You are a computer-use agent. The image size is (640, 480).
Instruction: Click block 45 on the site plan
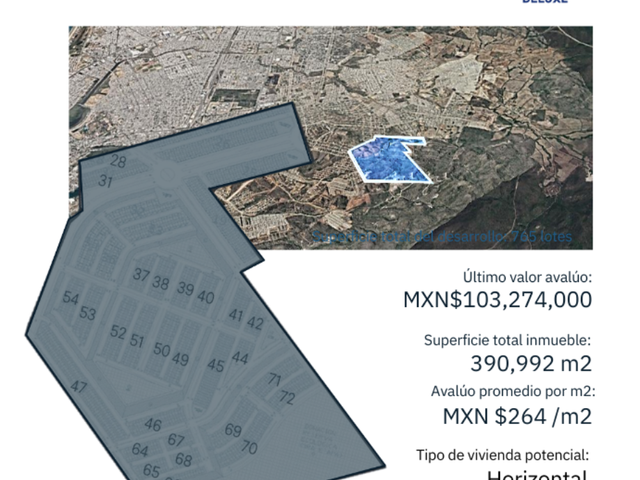pos(216,365)
